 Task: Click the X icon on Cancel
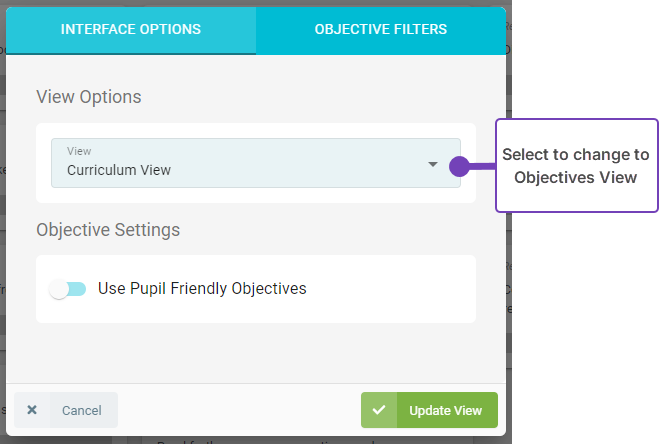coord(32,410)
